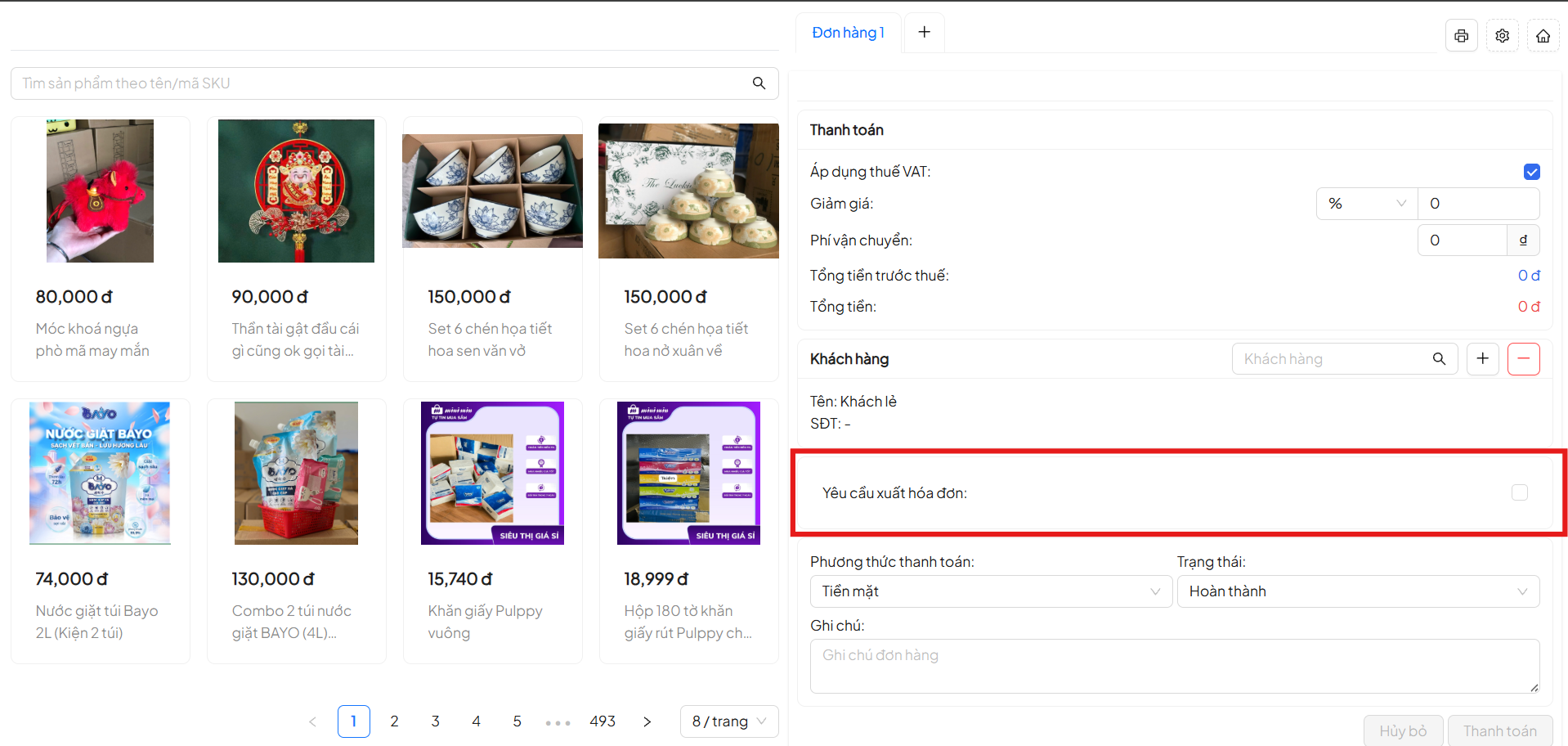
Task: Open the Hoàn thành status dropdown
Action: tap(1357, 591)
